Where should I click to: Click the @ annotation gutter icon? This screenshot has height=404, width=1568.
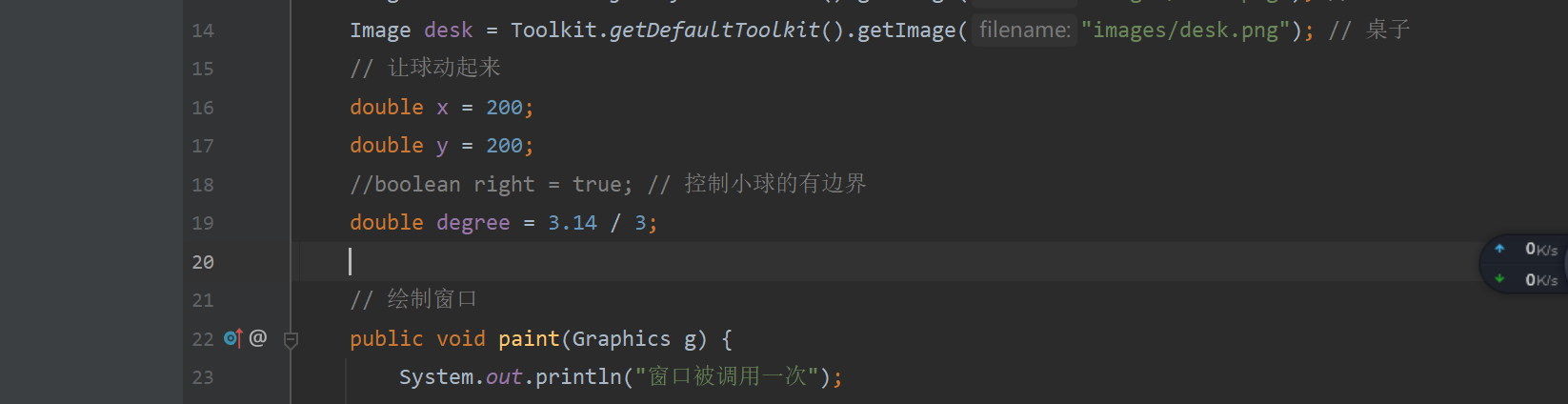pos(258,337)
